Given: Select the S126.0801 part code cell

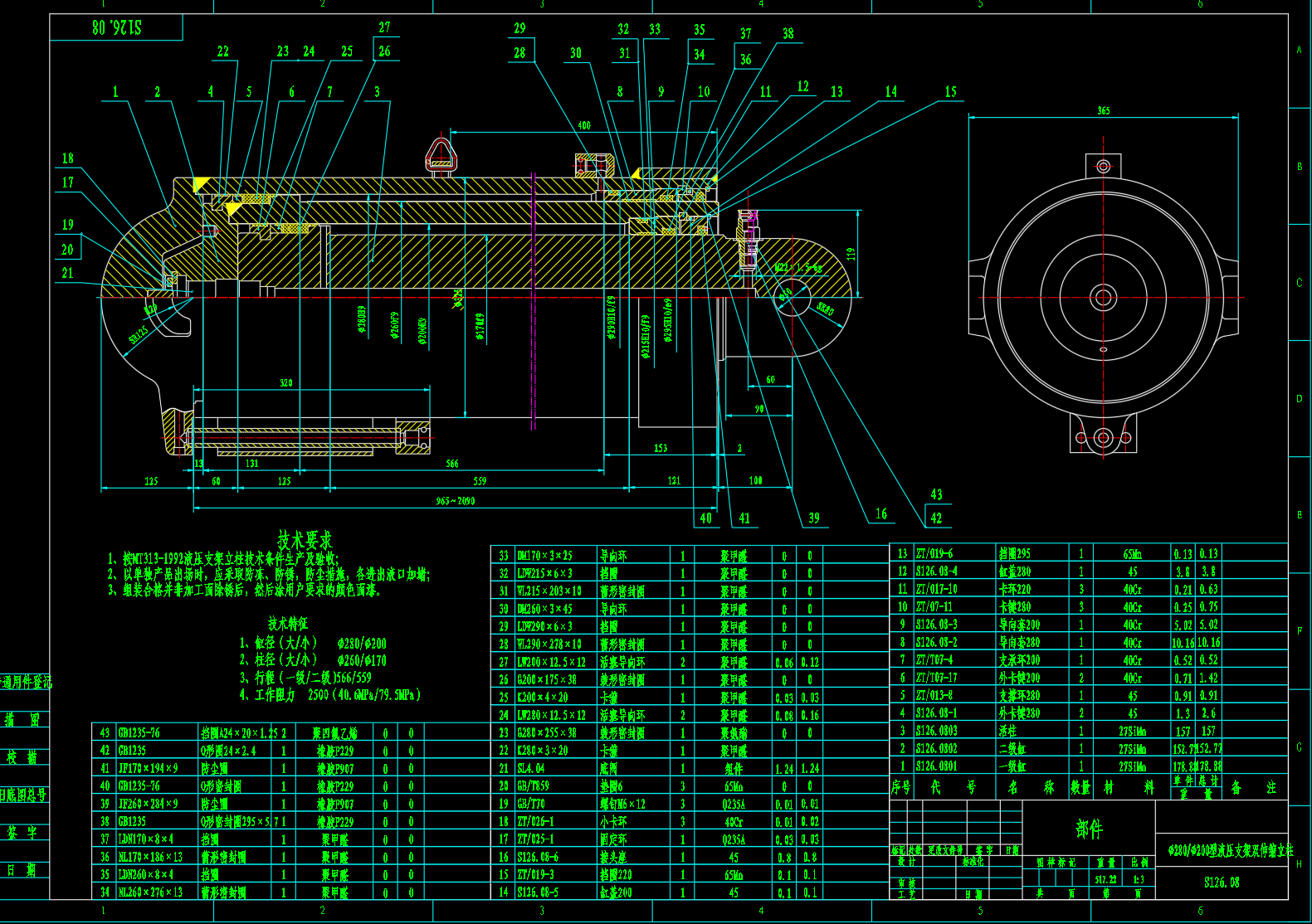Looking at the screenshot, I should pyautogui.click(x=936, y=766).
